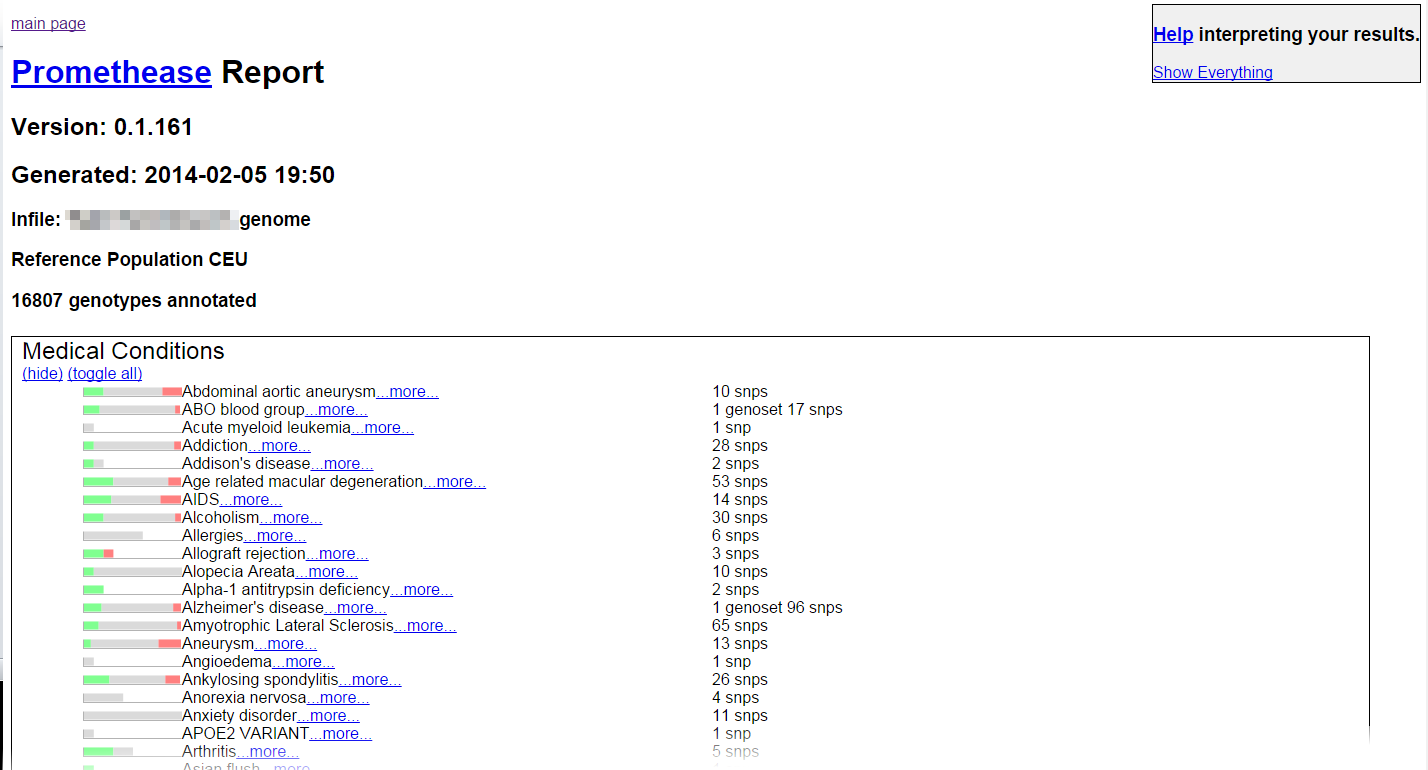Hide the Medical Conditions section
This screenshot has height=770, width=1428.
[x=42, y=373]
